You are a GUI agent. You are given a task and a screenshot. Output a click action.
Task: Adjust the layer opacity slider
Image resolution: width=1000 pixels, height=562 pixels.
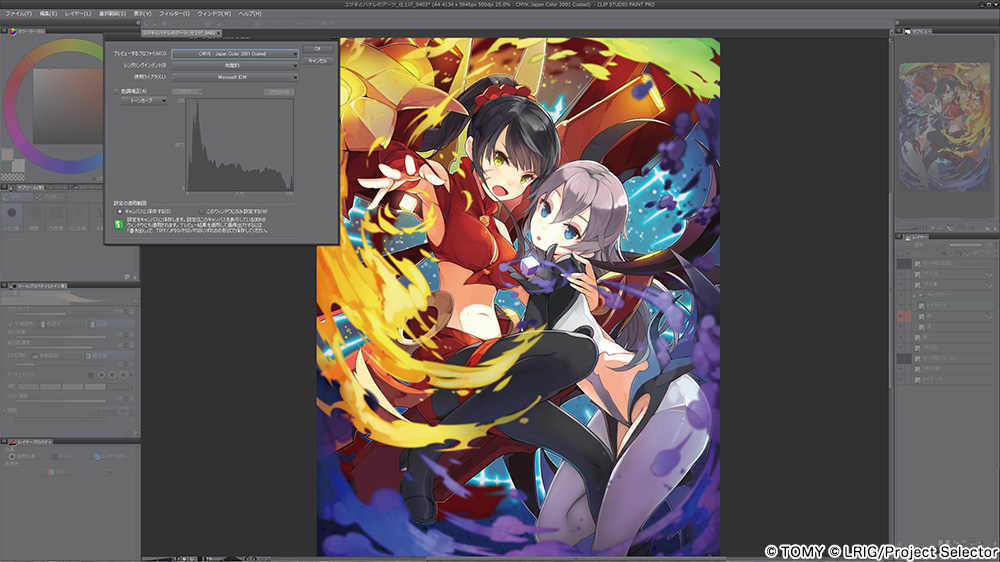click(x=965, y=245)
